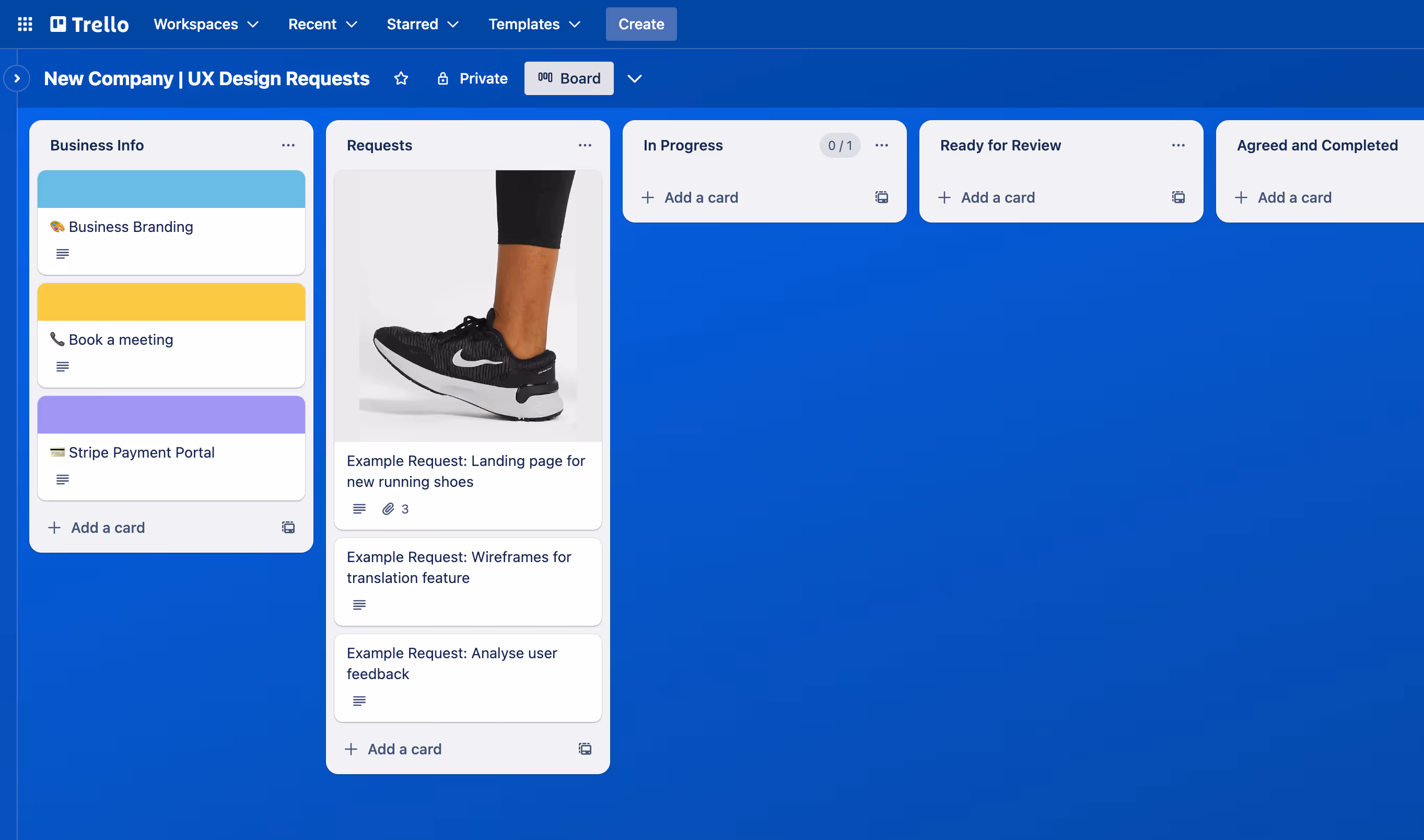Click the yellow label on Book a meeting card
The image size is (1424, 840).
click(170, 301)
